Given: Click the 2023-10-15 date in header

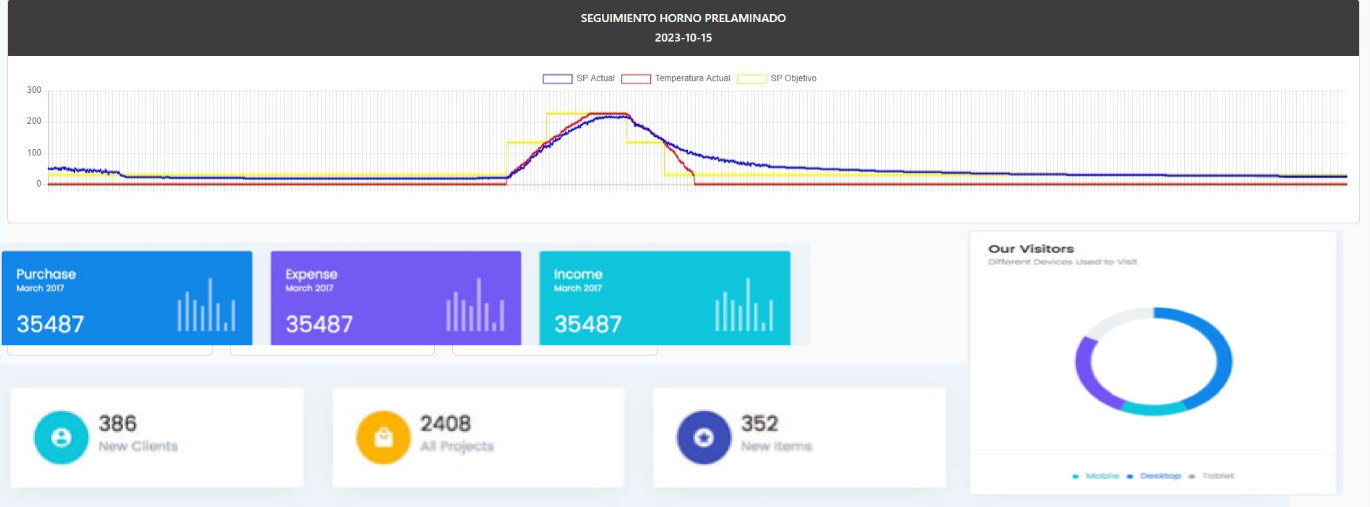Looking at the screenshot, I should (683, 37).
